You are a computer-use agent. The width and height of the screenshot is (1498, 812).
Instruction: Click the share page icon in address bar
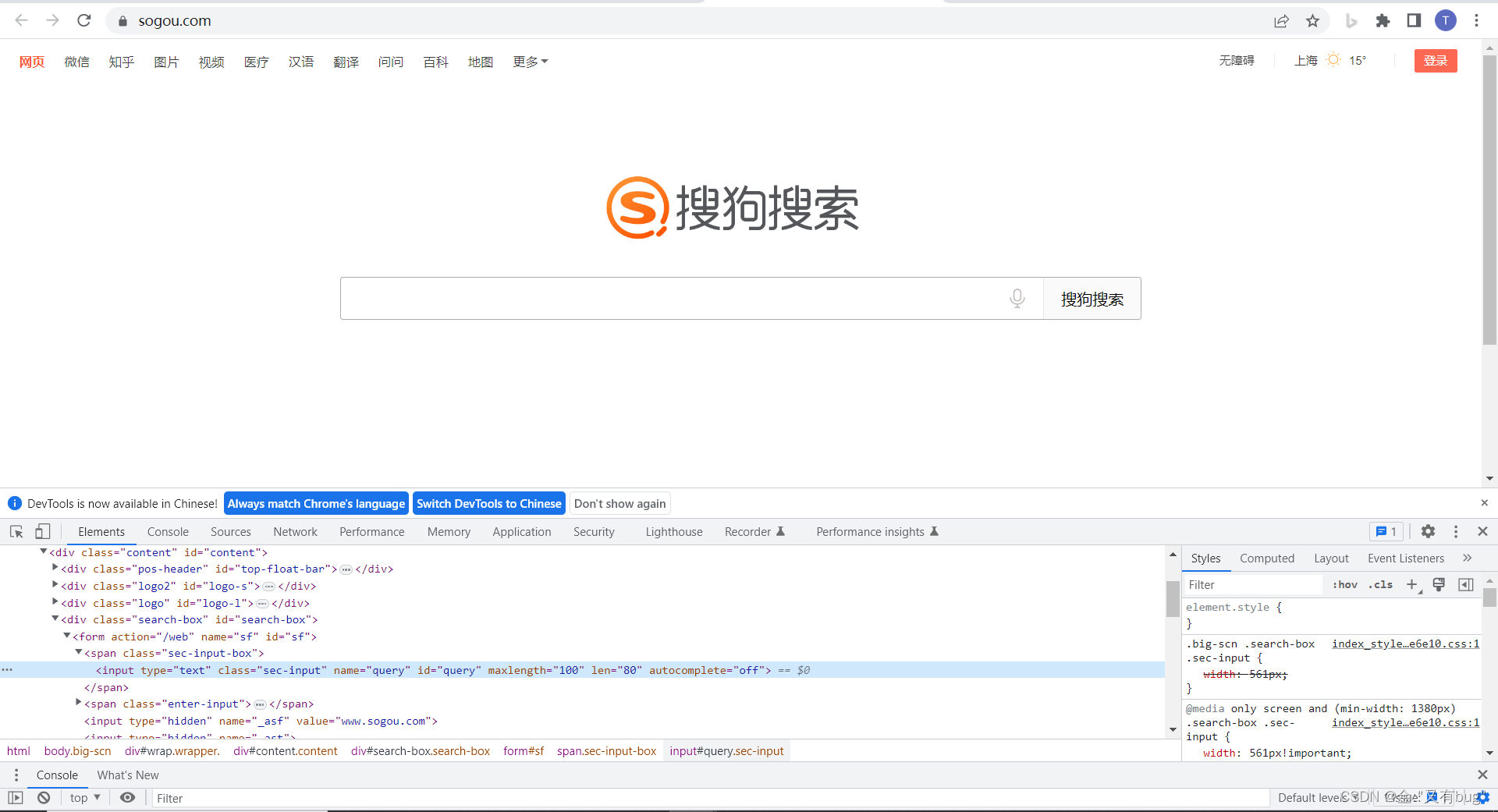click(1281, 21)
